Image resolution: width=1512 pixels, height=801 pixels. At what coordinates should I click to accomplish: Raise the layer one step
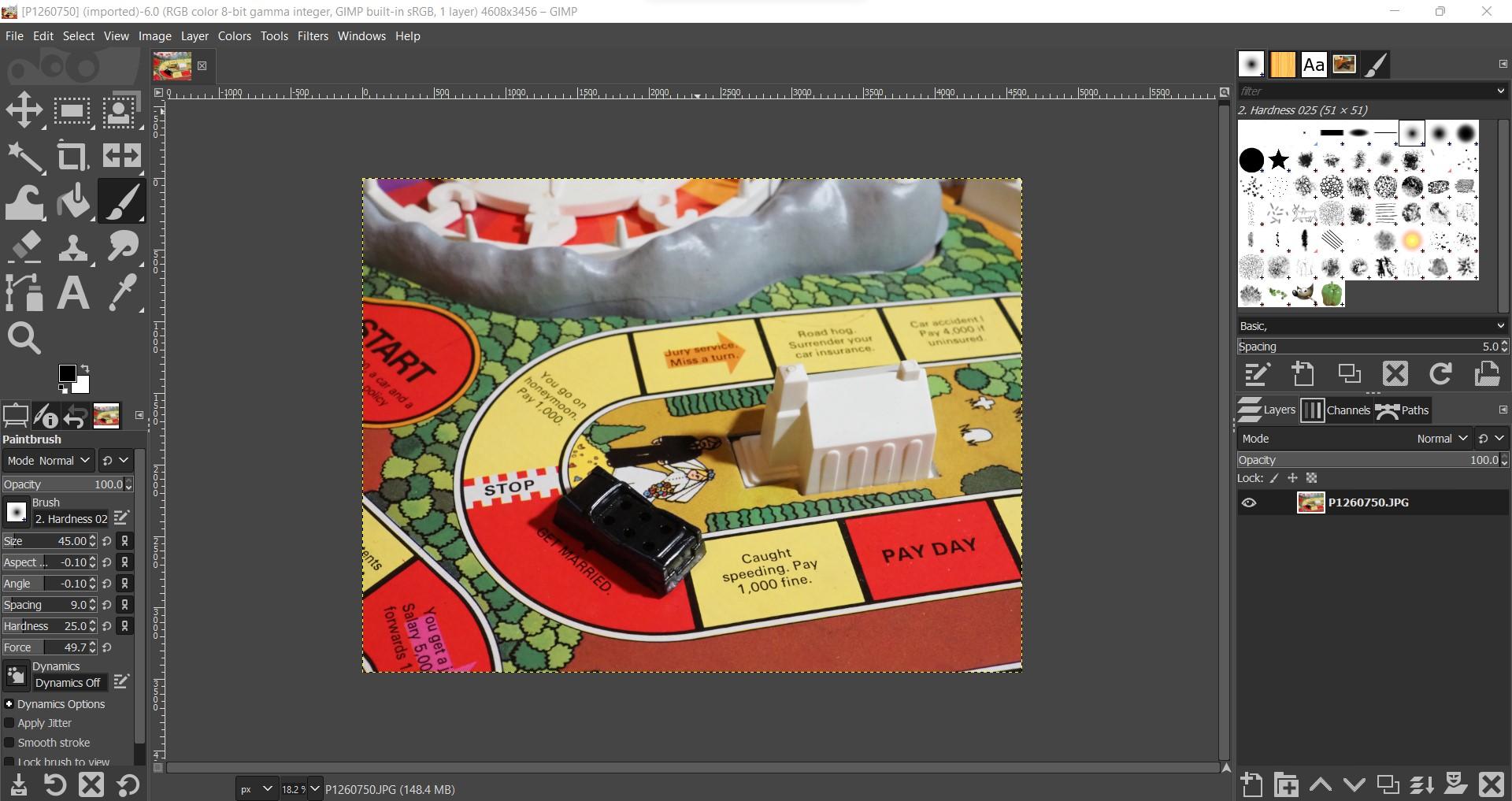pos(1321,784)
